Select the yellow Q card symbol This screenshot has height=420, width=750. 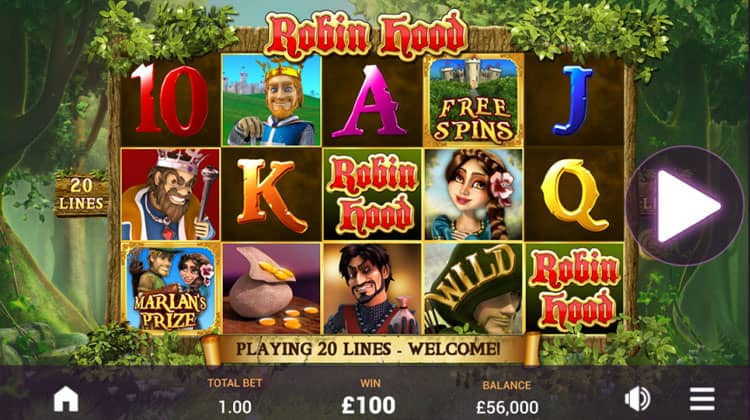(x=574, y=195)
